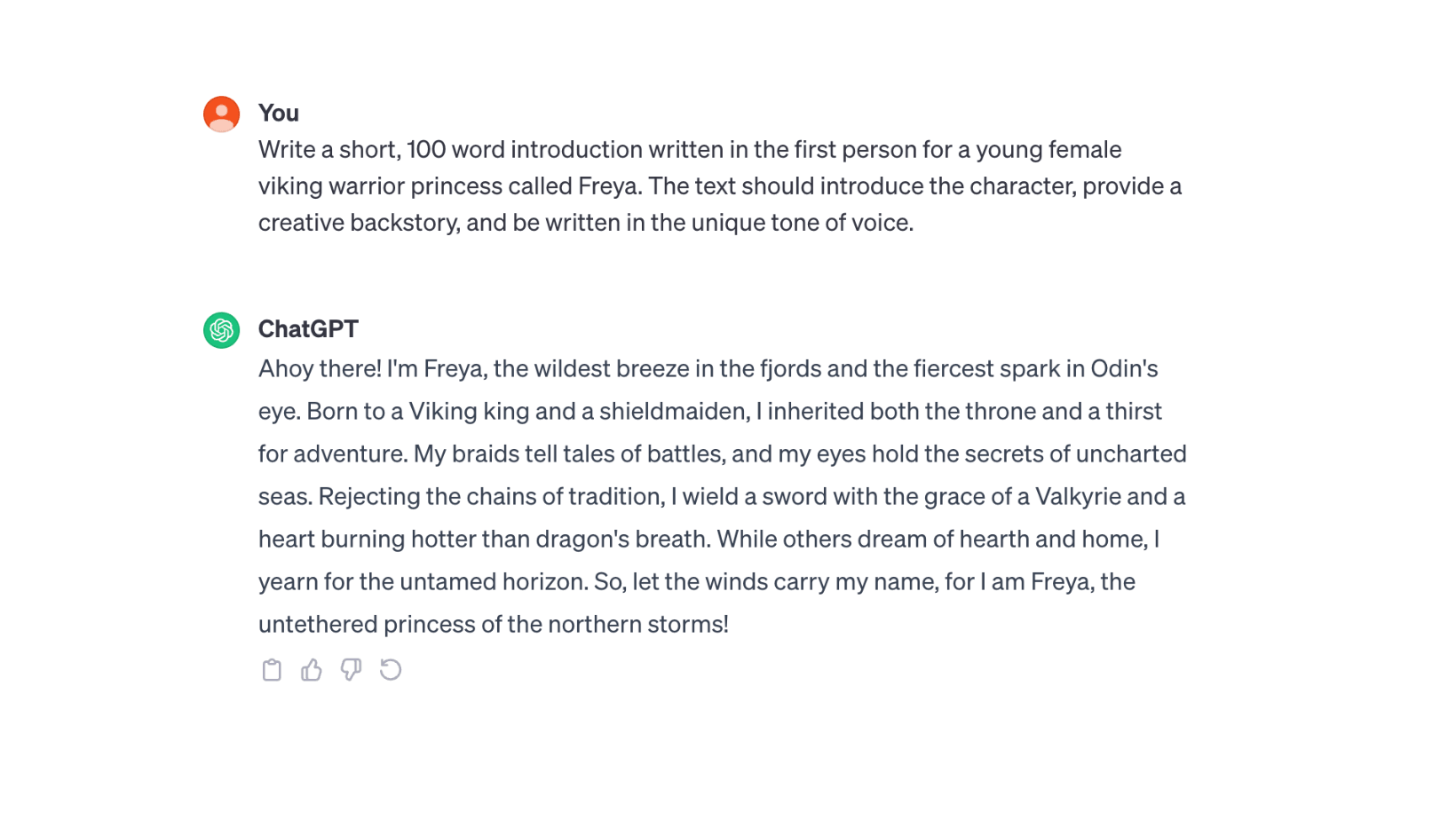Copy ChatGPT's response to clipboard
This screenshot has width=1456, height=820.
point(272,670)
